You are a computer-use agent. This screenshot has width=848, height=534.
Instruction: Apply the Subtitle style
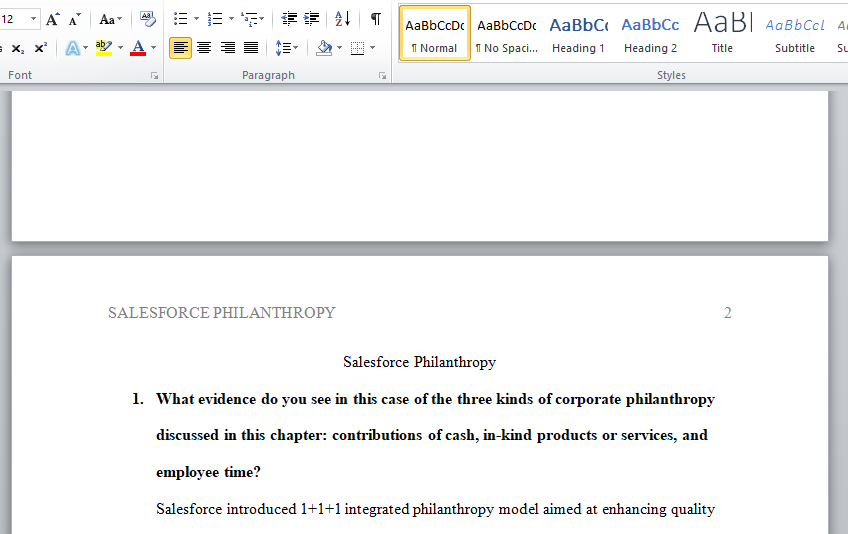794,34
